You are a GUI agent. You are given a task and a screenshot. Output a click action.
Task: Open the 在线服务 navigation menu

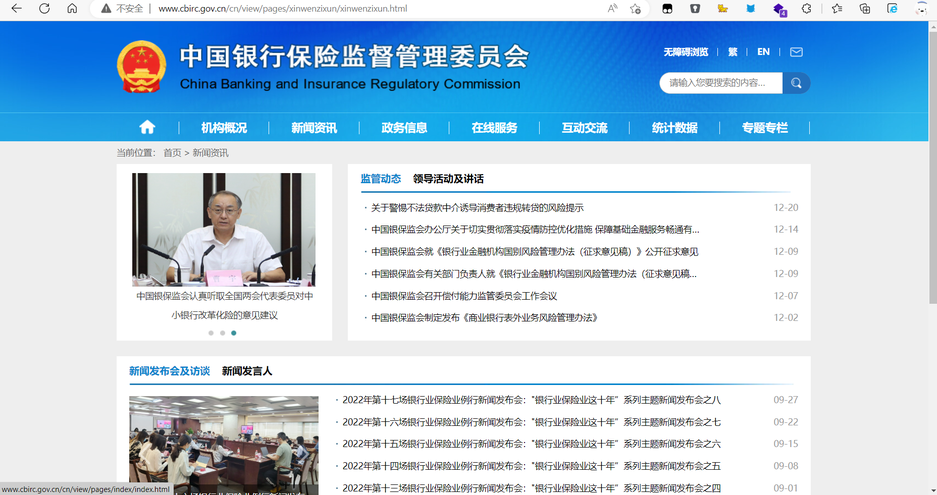(494, 127)
